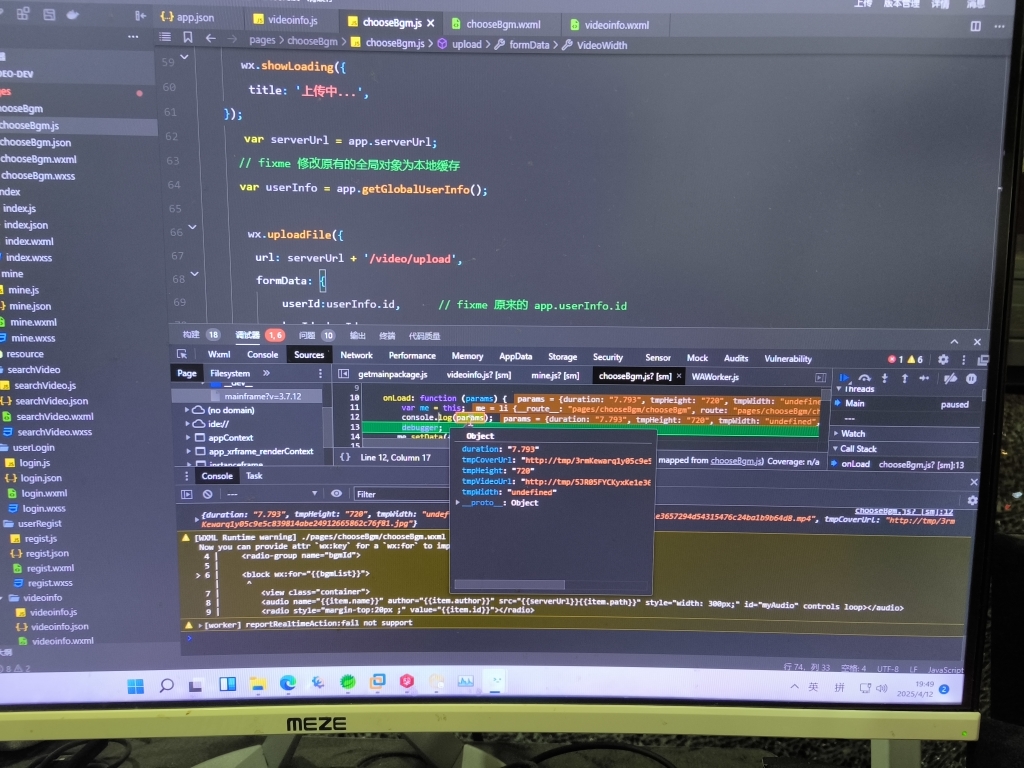Toggle Pause on exceptions icon

click(971, 378)
